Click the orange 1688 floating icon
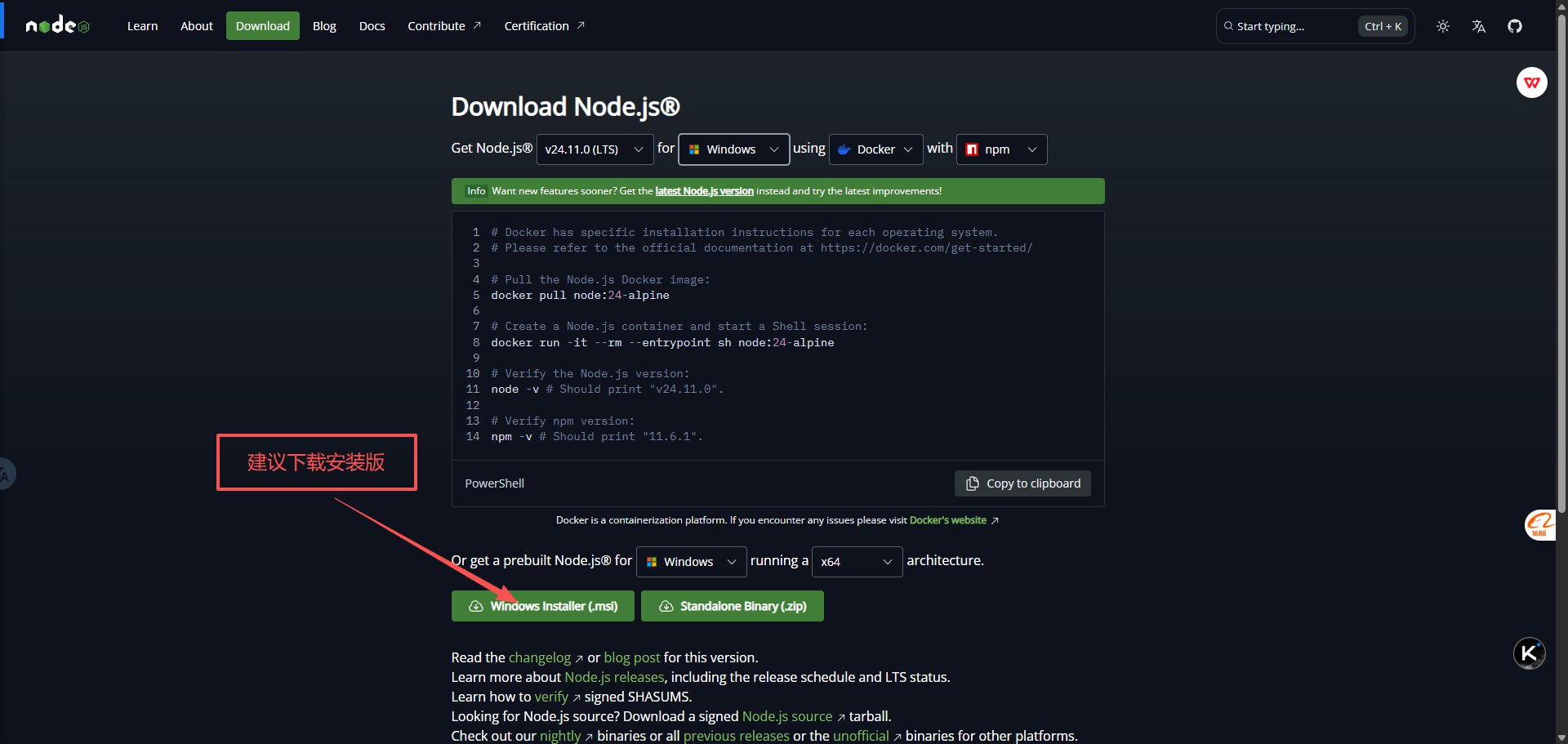Image resolution: width=1568 pixels, height=744 pixels. [x=1539, y=525]
